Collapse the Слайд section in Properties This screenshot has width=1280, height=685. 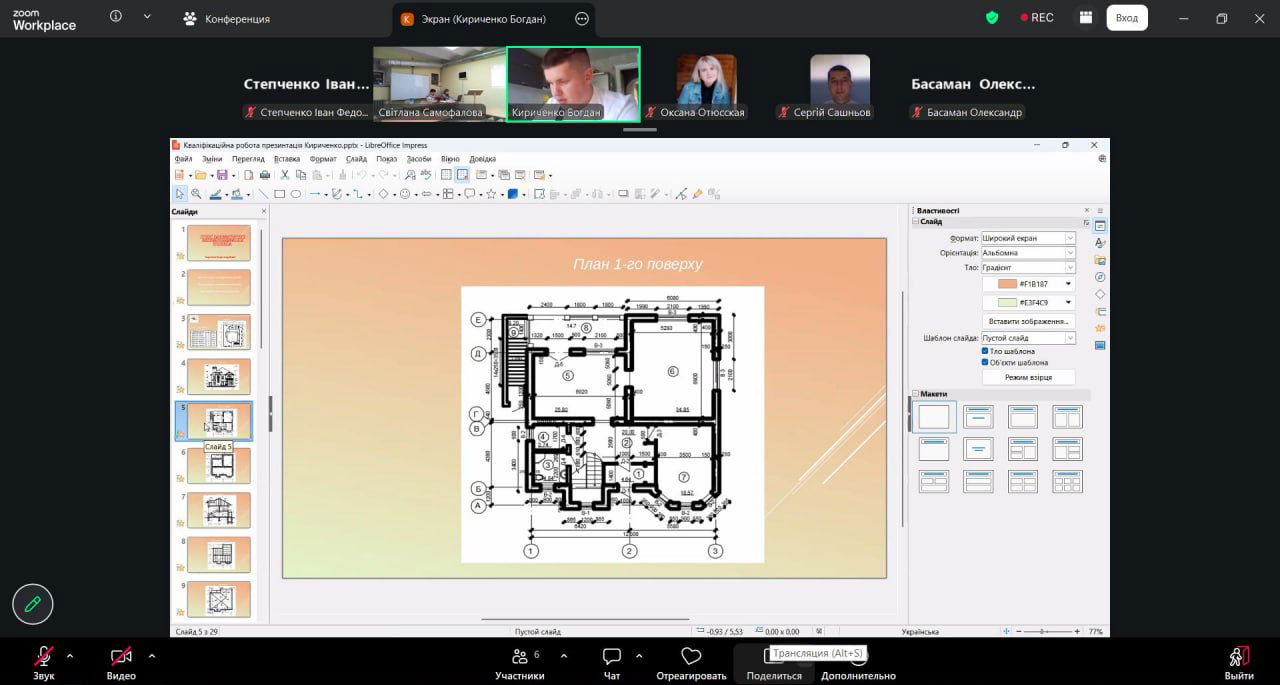click(x=916, y=221)
